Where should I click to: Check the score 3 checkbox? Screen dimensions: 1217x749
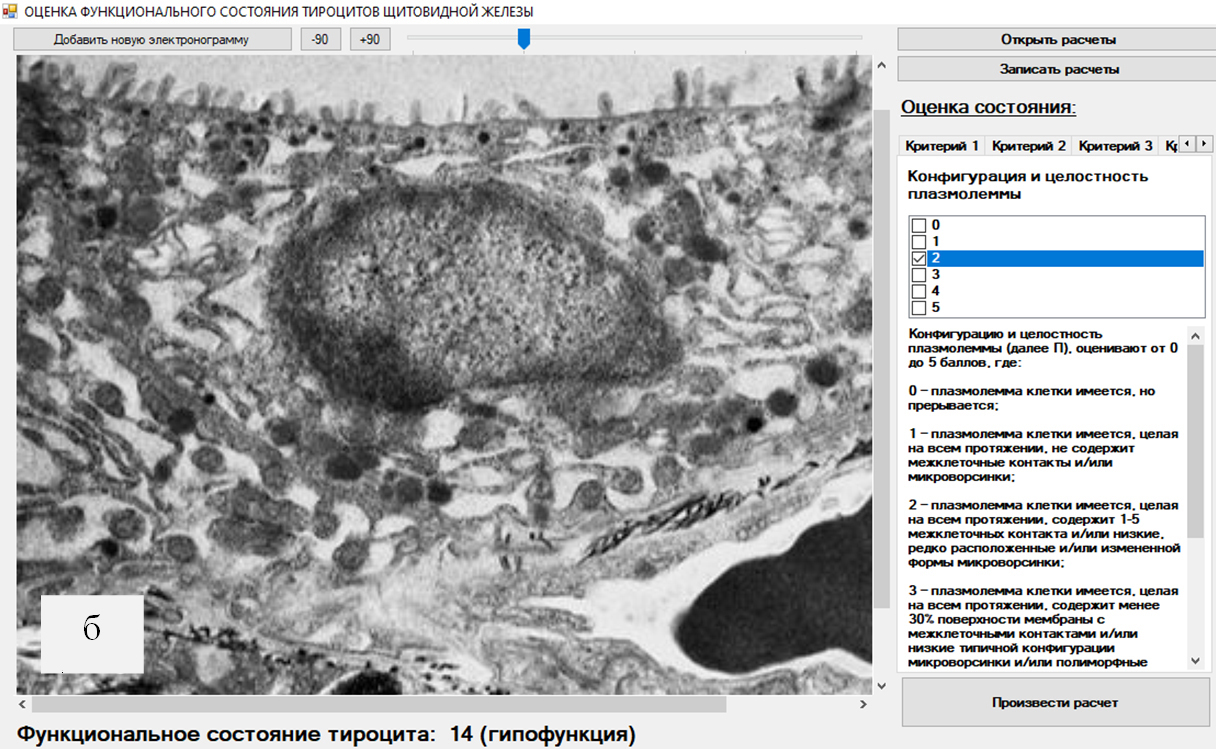click(918, 275)
